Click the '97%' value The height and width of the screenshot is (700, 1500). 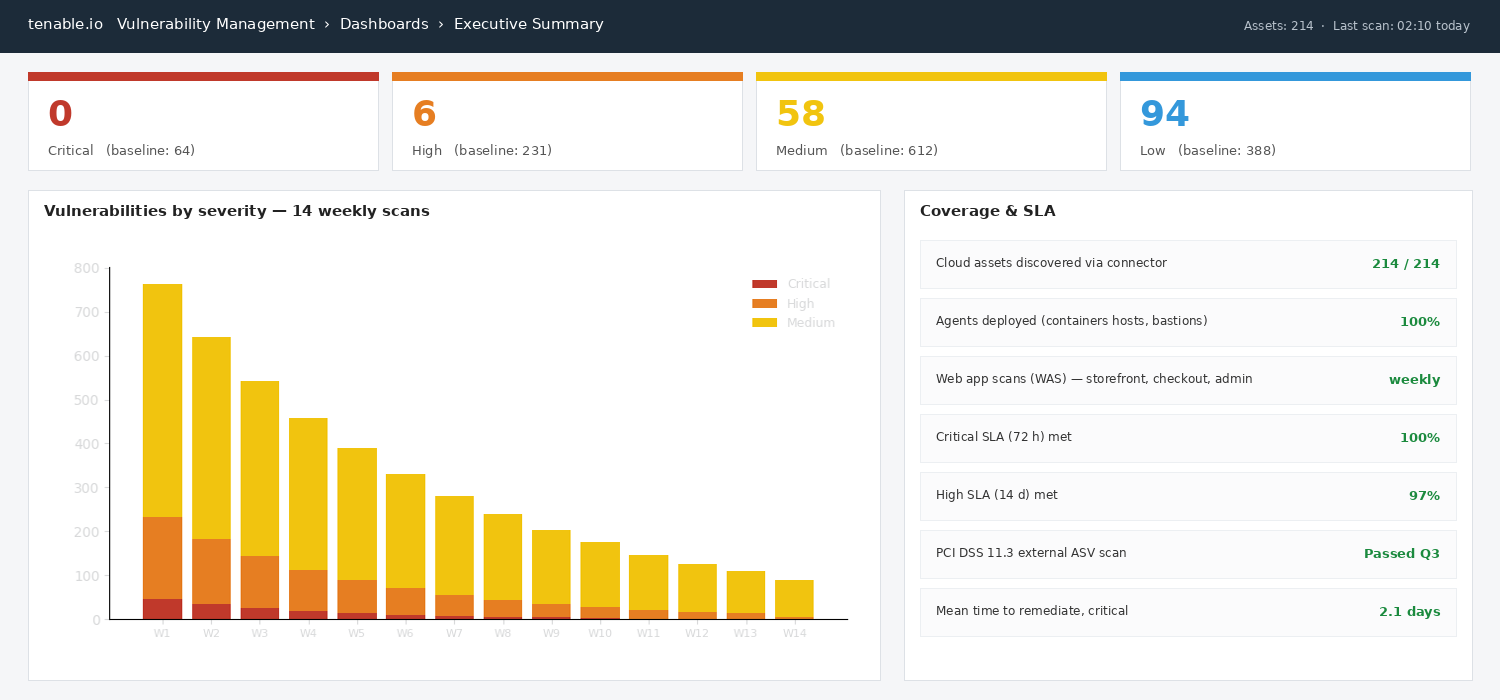(1424, 496)
